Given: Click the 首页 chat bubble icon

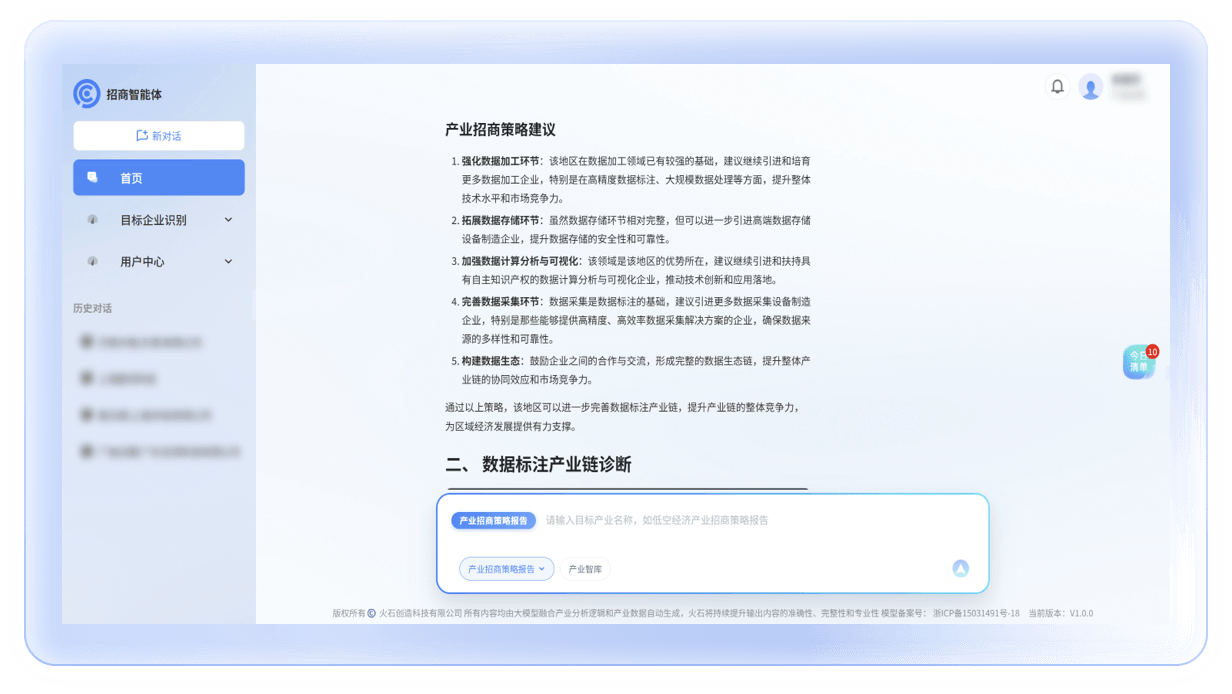Looking at the screenshot, I should 93,177.
